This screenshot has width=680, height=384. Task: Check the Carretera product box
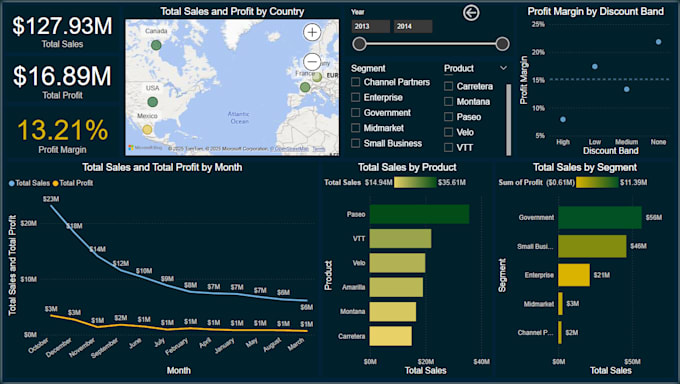(448, 86)
